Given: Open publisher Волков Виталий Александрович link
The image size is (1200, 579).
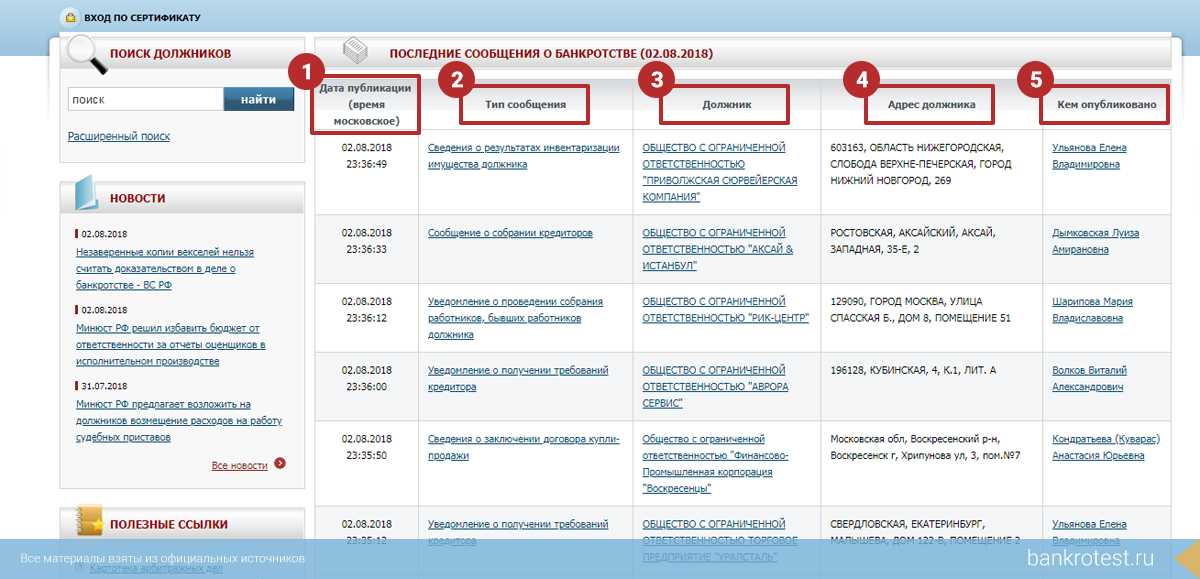Looking at the screenshot, I should (1088, 378).
